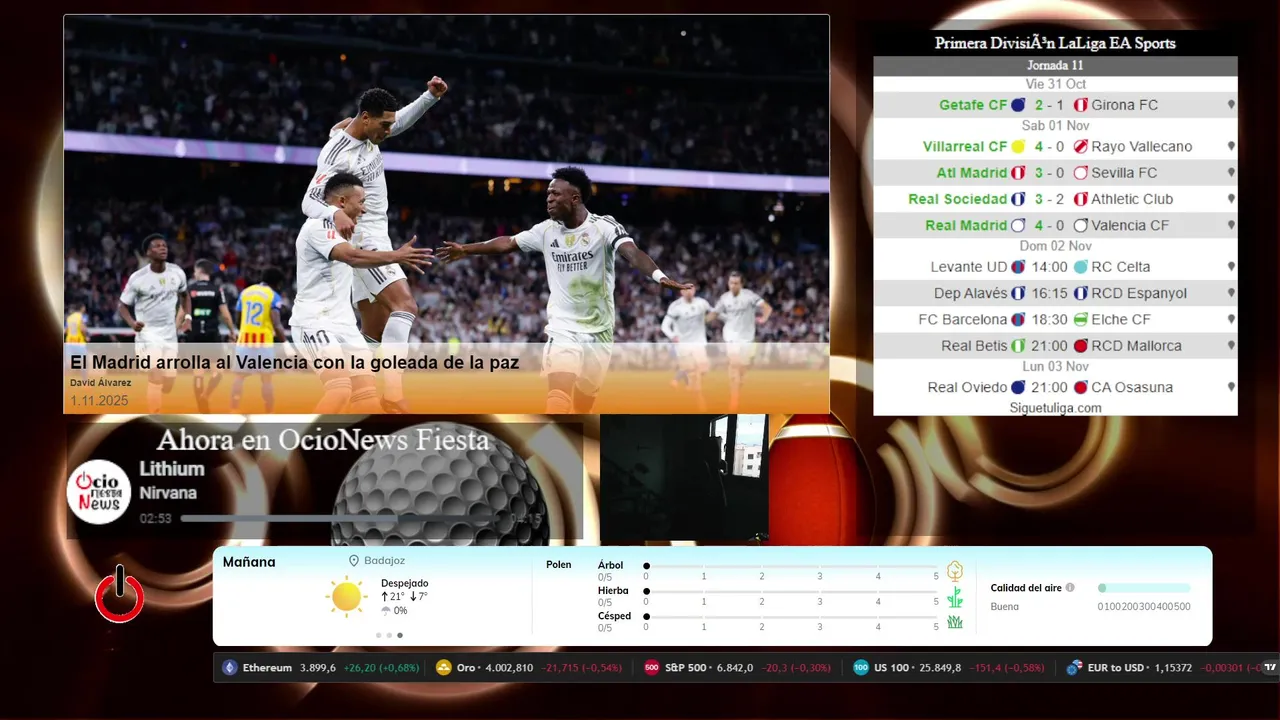Open the OcioNews Fiesta round logo
The width and height of the screenshot is (1280, 720).
click(99, 492)
